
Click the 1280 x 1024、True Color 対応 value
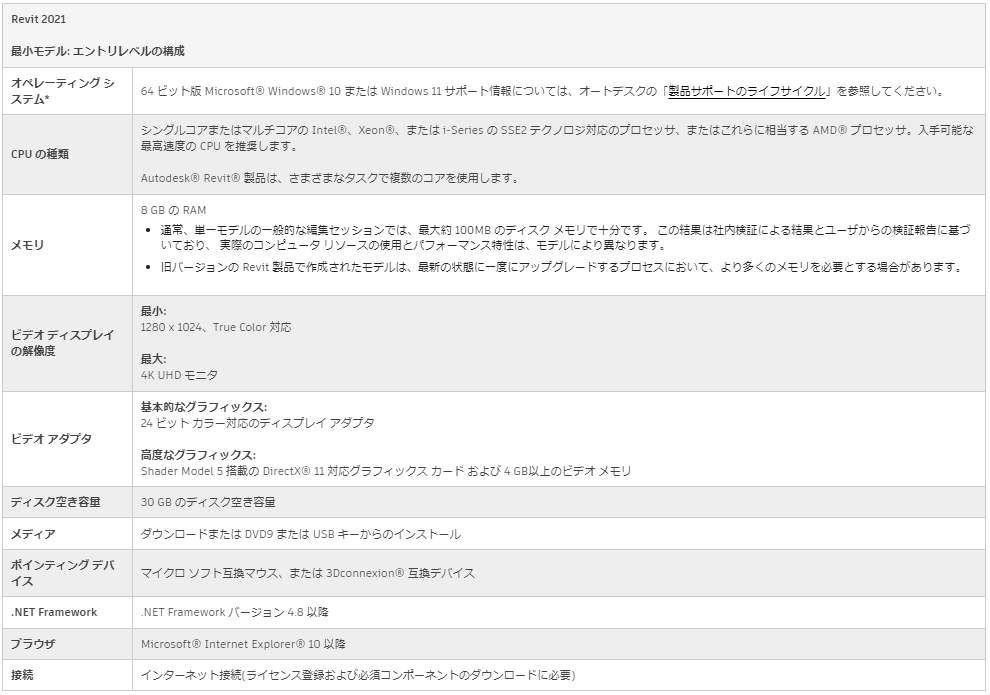[216, 327]
